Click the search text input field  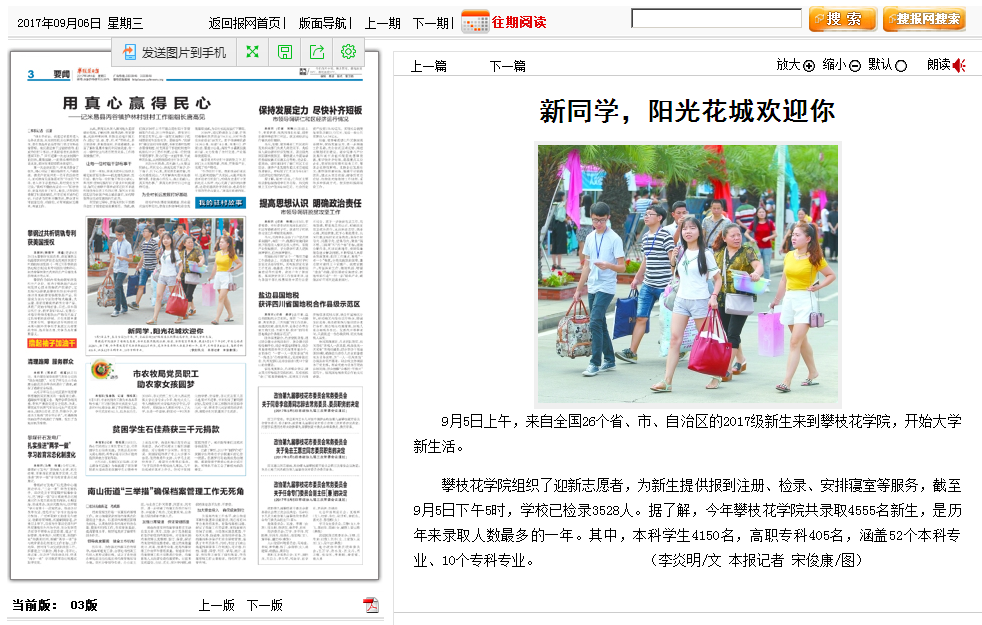[x=716, y=19]
